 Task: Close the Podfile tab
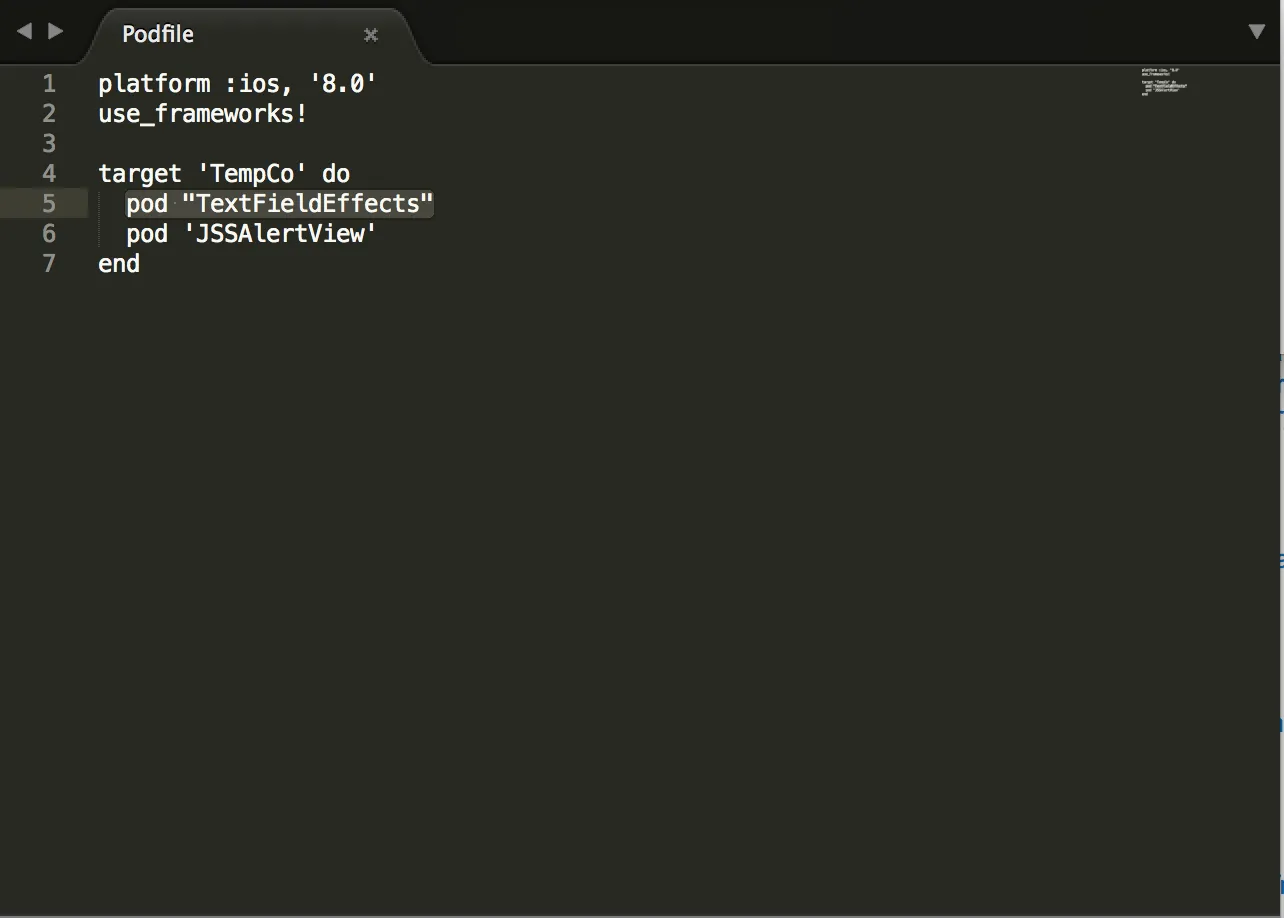(371, 35)
